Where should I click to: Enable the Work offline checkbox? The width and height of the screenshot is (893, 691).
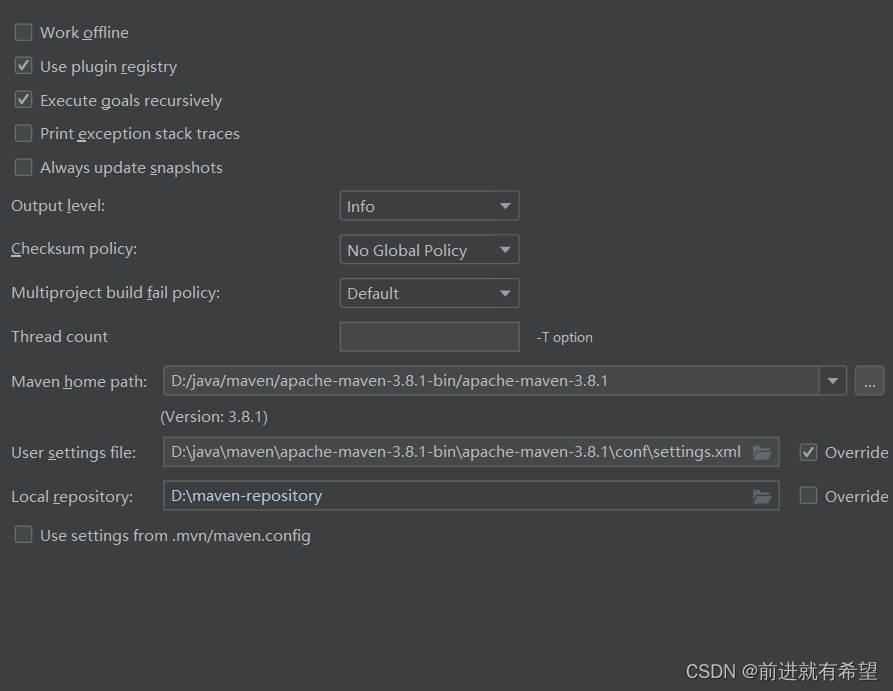pyautogui.click(x=23, y=32)
